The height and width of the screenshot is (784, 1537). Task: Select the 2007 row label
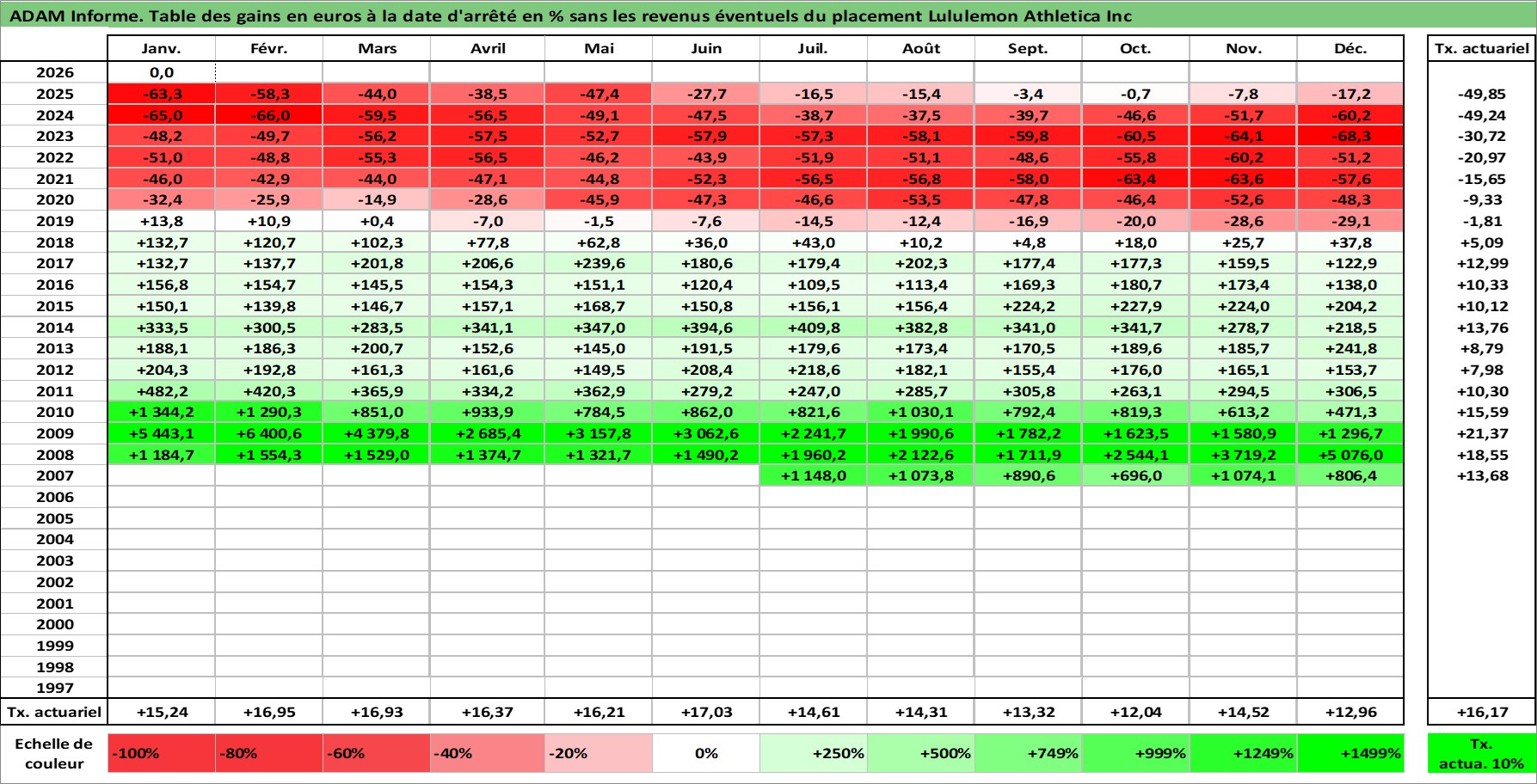(x=54, y=475)
